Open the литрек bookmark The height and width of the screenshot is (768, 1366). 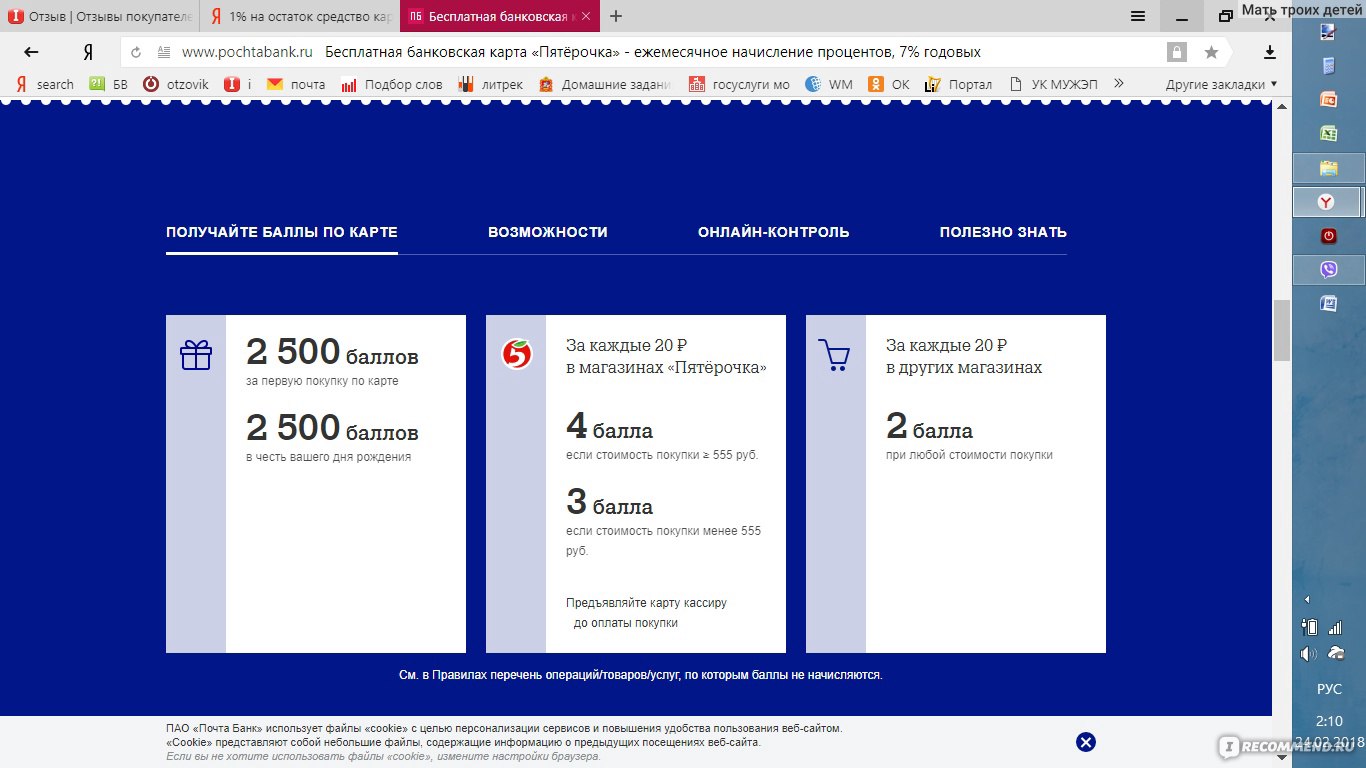(x=490, y=84)
